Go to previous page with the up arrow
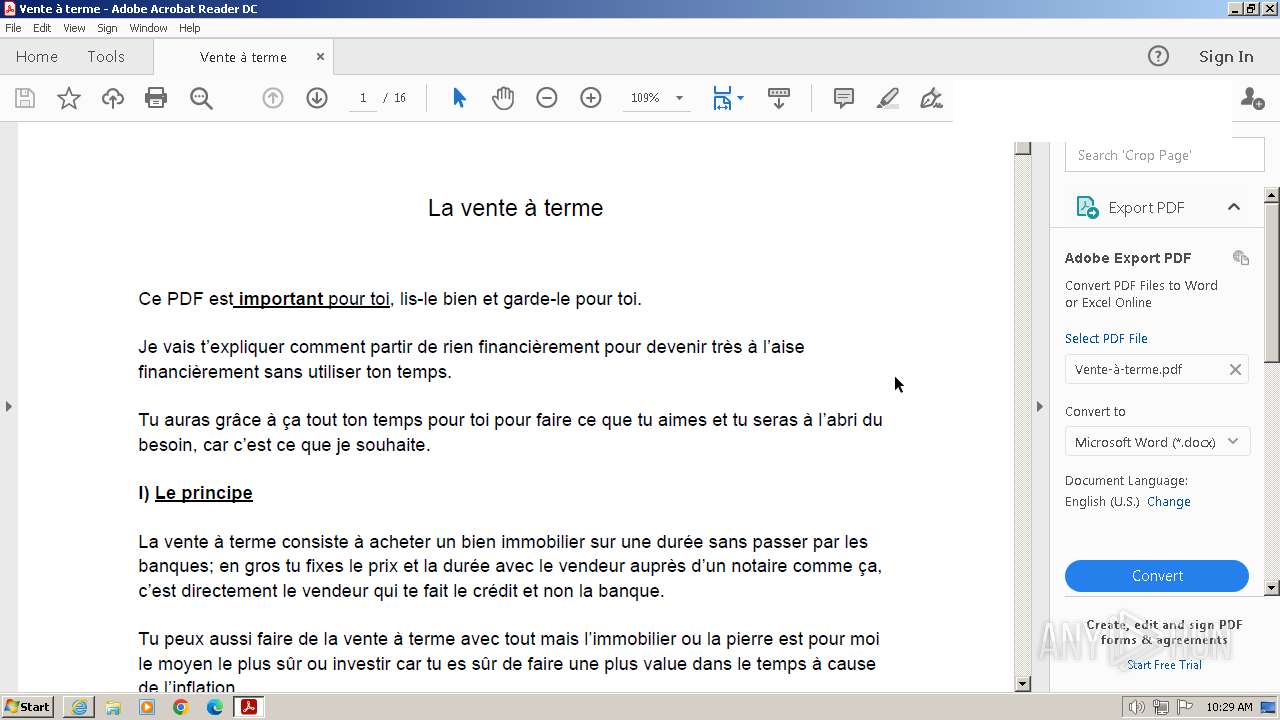 click(273, 98)
